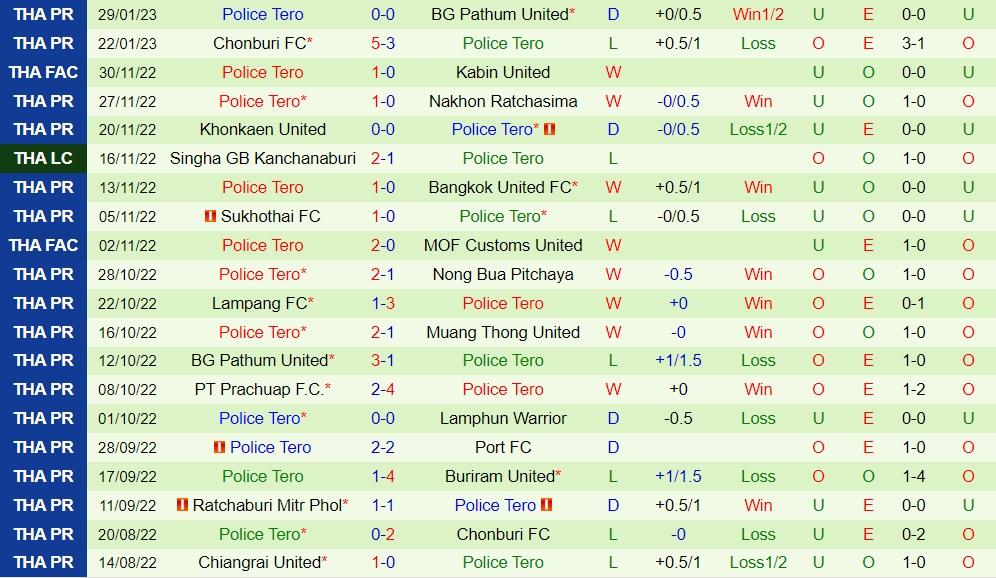The height and width of the screenshot is (578, 996).
Task: Click the 1-4 score against Buriram United
Action: click(383, 476)
